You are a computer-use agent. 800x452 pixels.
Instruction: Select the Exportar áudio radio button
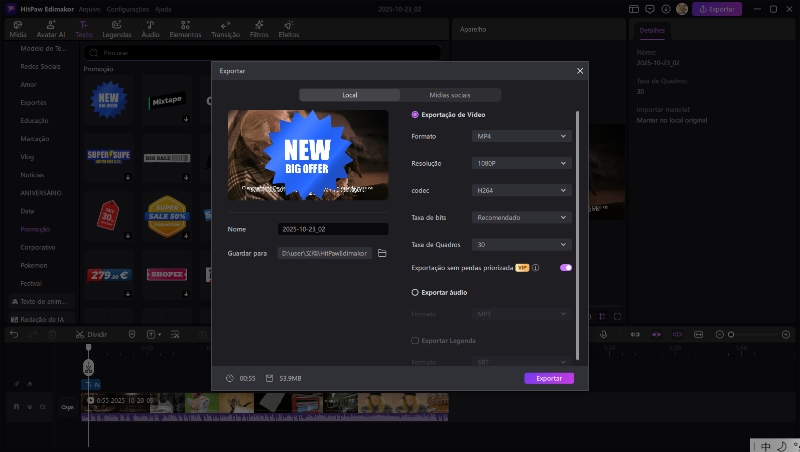pos(416,292)
